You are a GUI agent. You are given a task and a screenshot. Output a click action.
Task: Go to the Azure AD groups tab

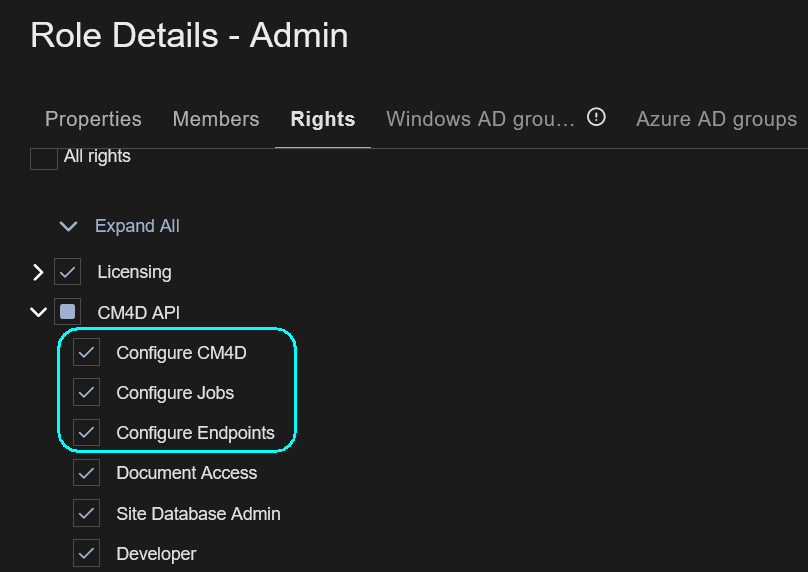[716, 119]
